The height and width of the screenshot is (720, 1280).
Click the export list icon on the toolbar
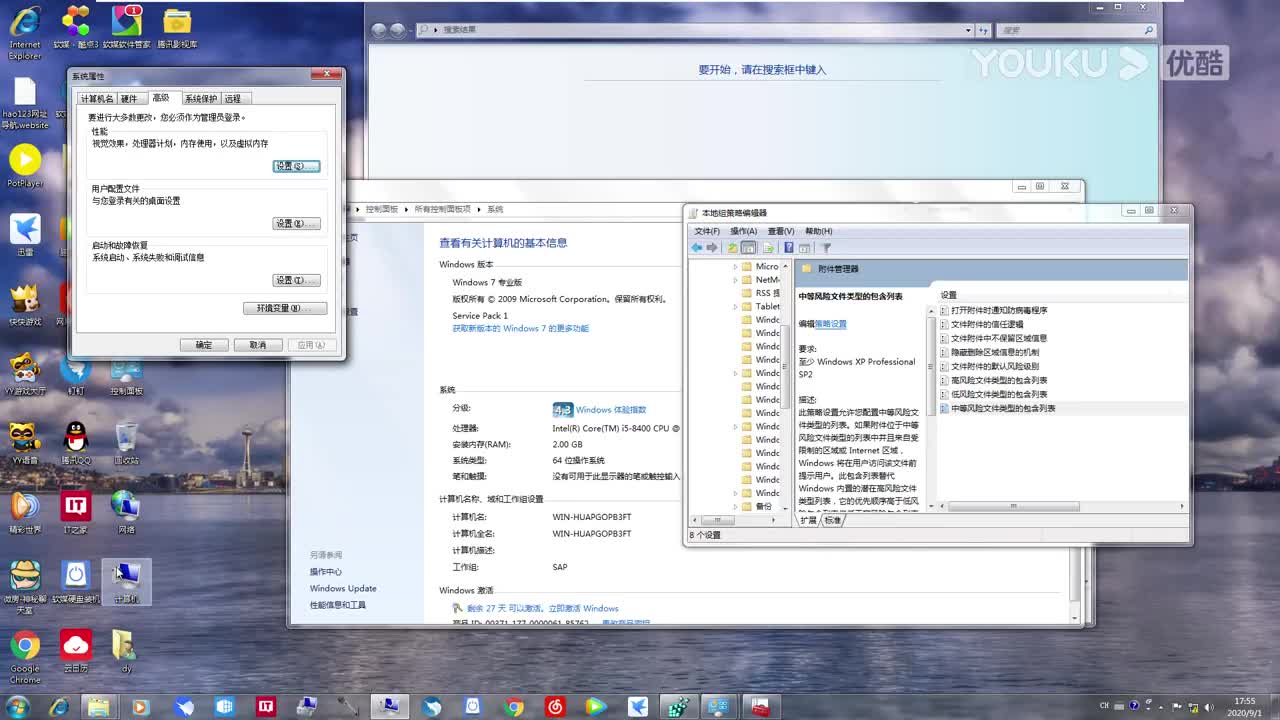point(767,247)
